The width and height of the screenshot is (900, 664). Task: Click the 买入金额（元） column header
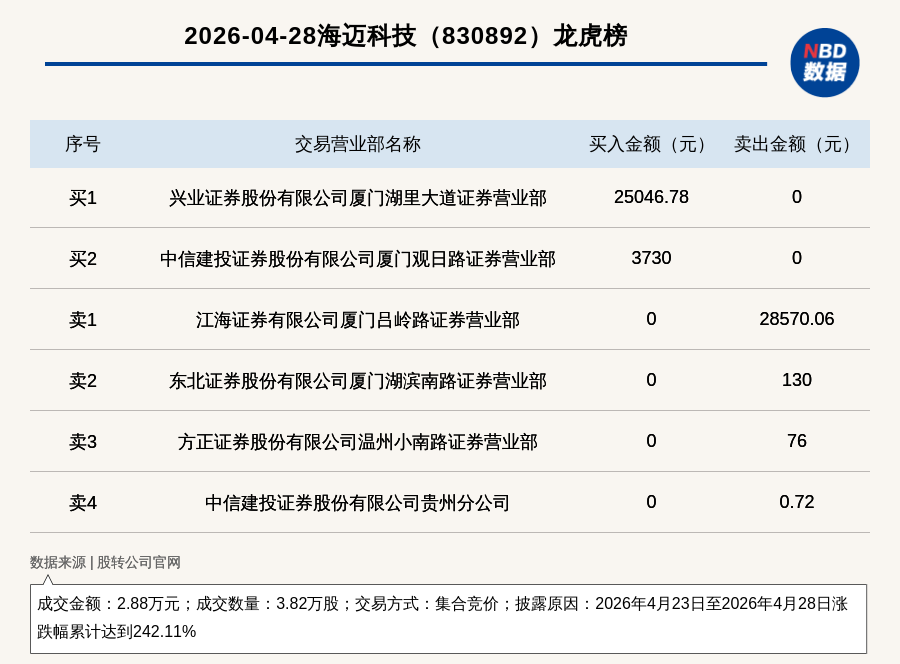coord(651,144)
